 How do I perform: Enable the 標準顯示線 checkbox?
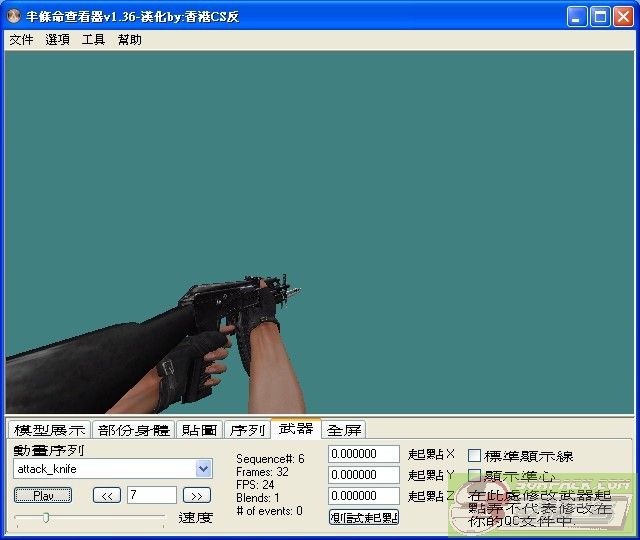[475, 456]
